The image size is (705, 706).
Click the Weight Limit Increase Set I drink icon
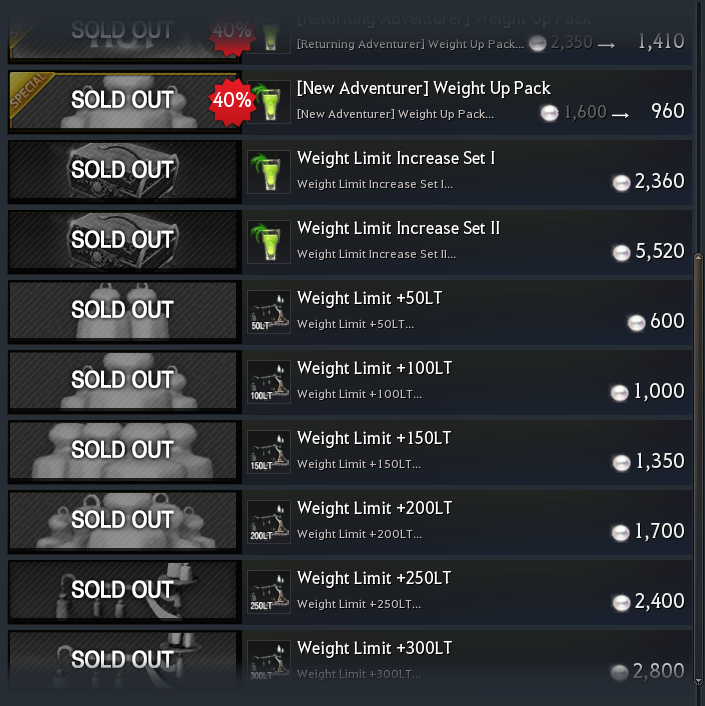pyautogui.click(x=269, y=171)
